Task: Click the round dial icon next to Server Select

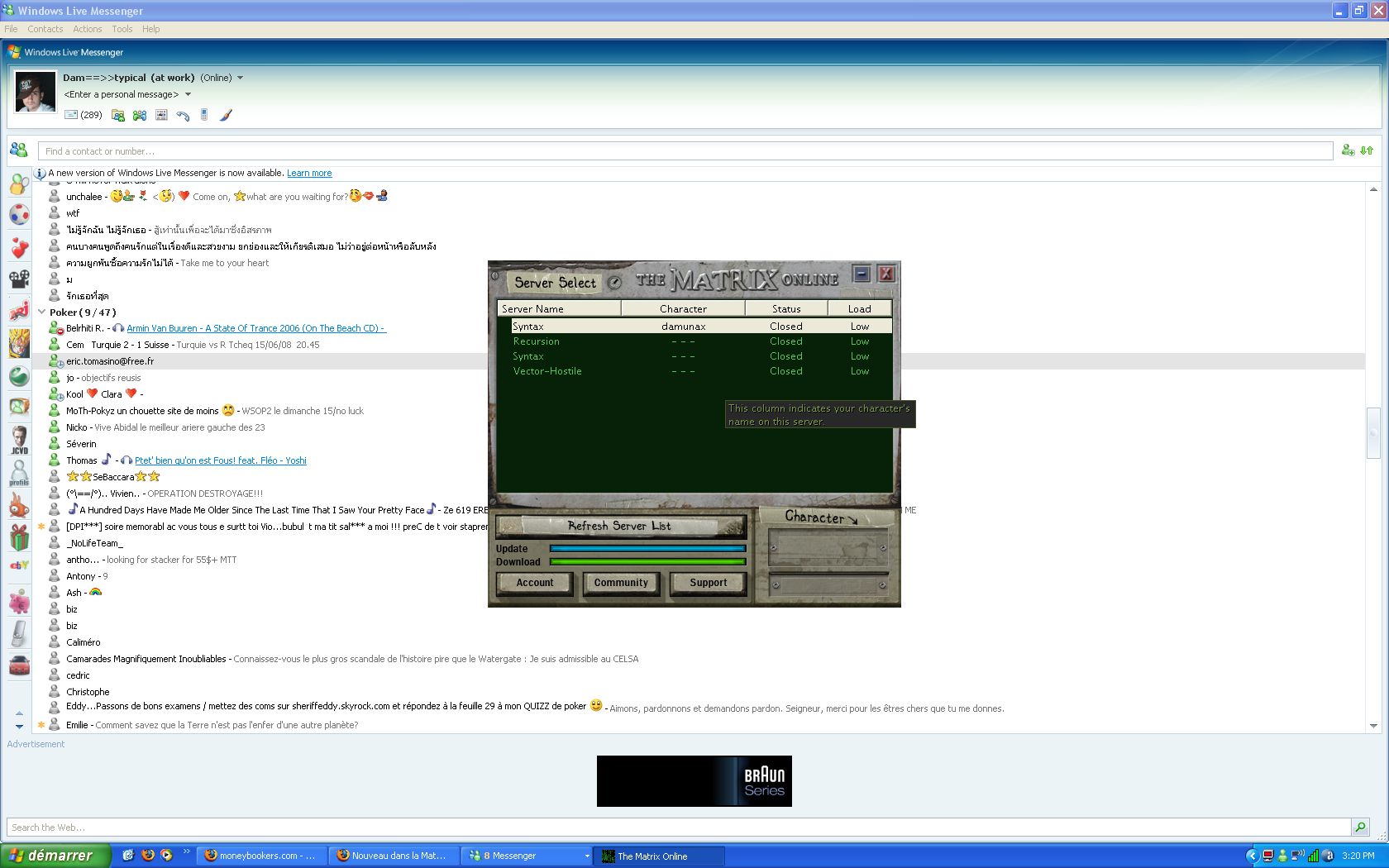Action: (x=614, y=283)
